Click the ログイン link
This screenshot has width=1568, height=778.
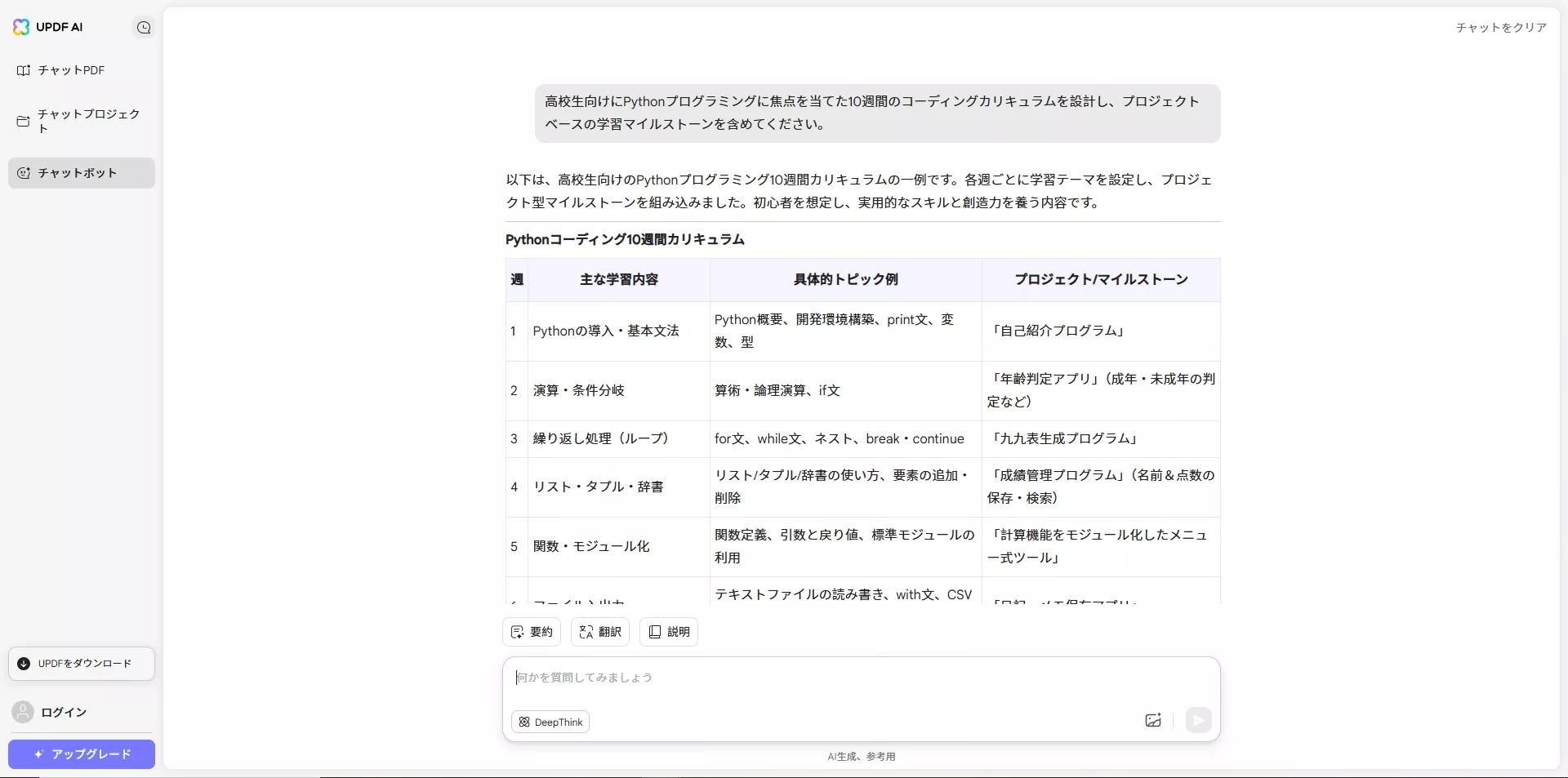tap(64, 713)
